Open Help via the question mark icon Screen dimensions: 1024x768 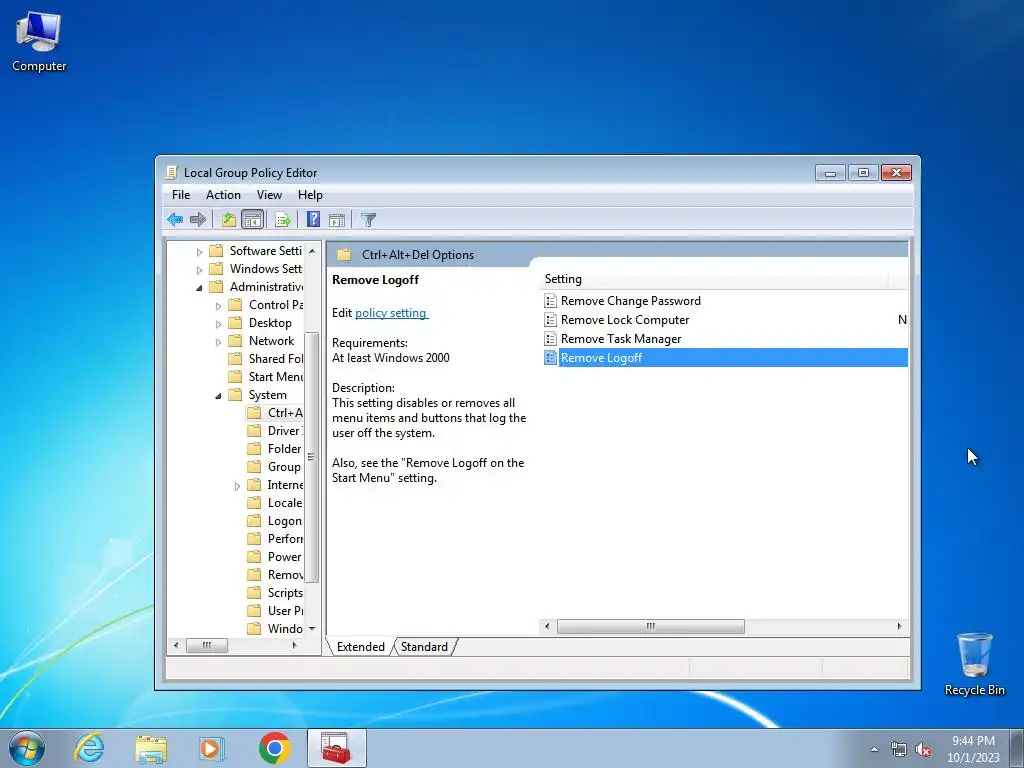(x=313, y=219)
